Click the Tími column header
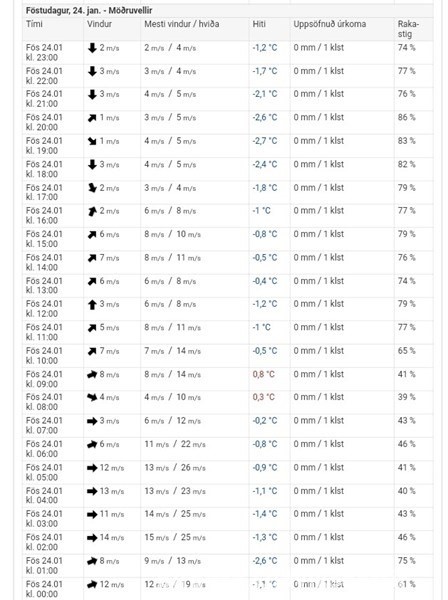The width and height of the screenshot is (448, 600). [34, 24]
